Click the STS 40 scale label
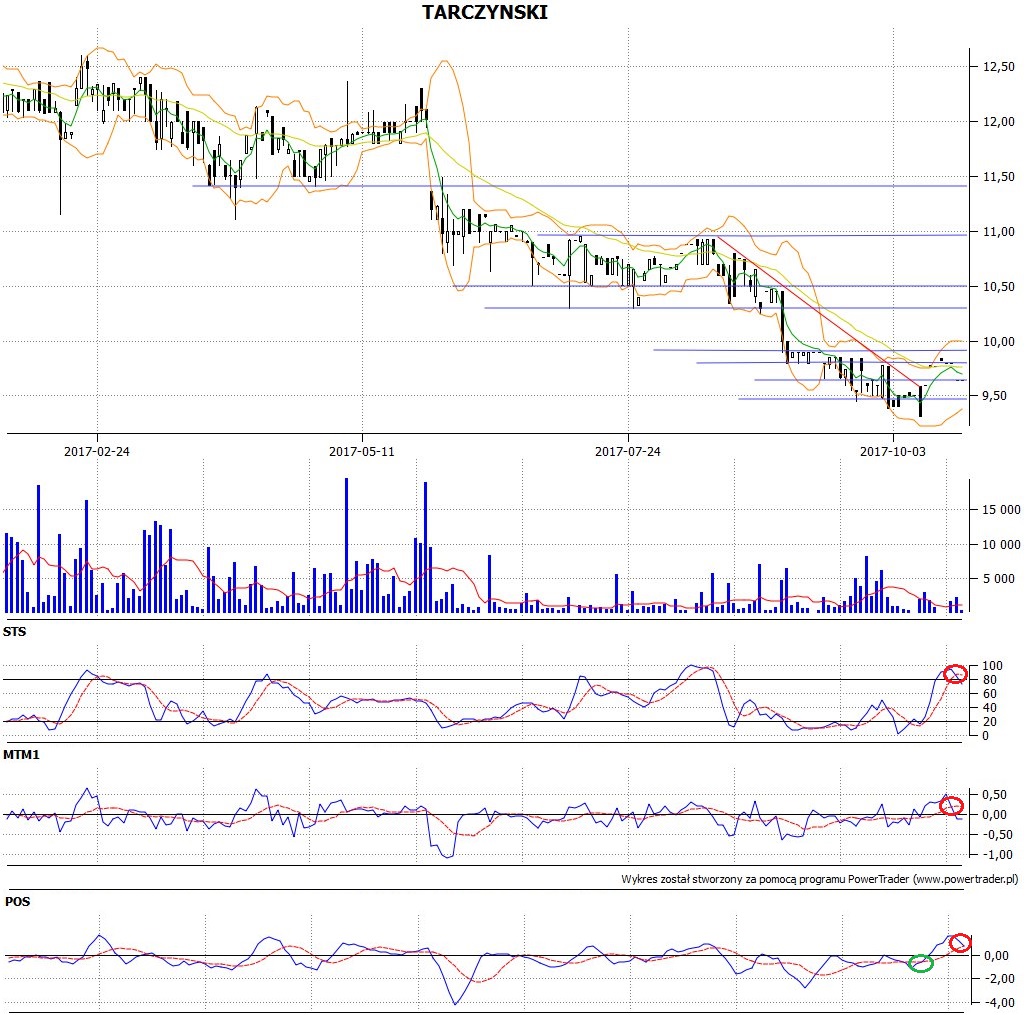 pyautogui.click(x=989, y=707)
